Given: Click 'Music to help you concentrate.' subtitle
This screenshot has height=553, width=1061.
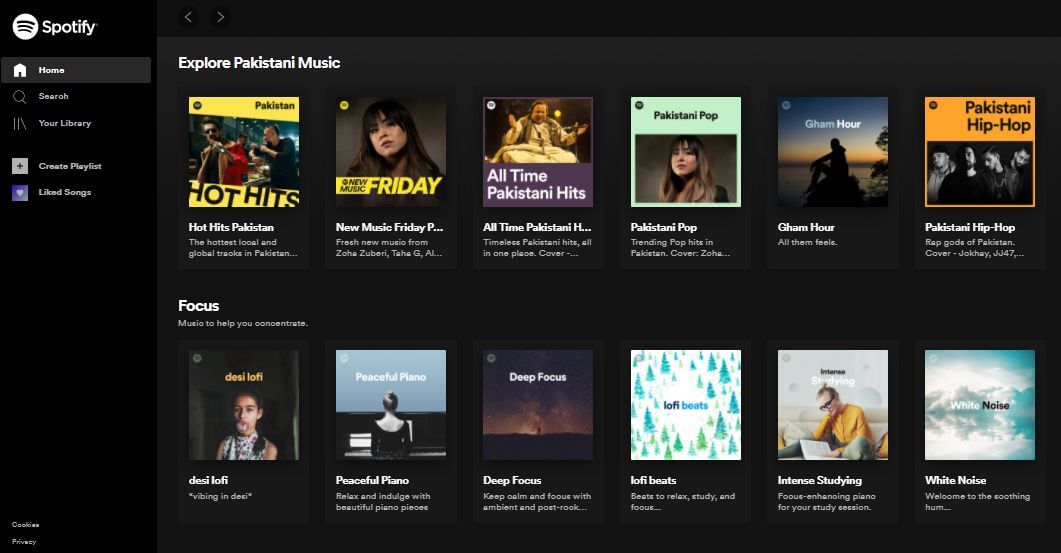Looking at the screenshot, I should pyautogui.click(x=243, y=324).
